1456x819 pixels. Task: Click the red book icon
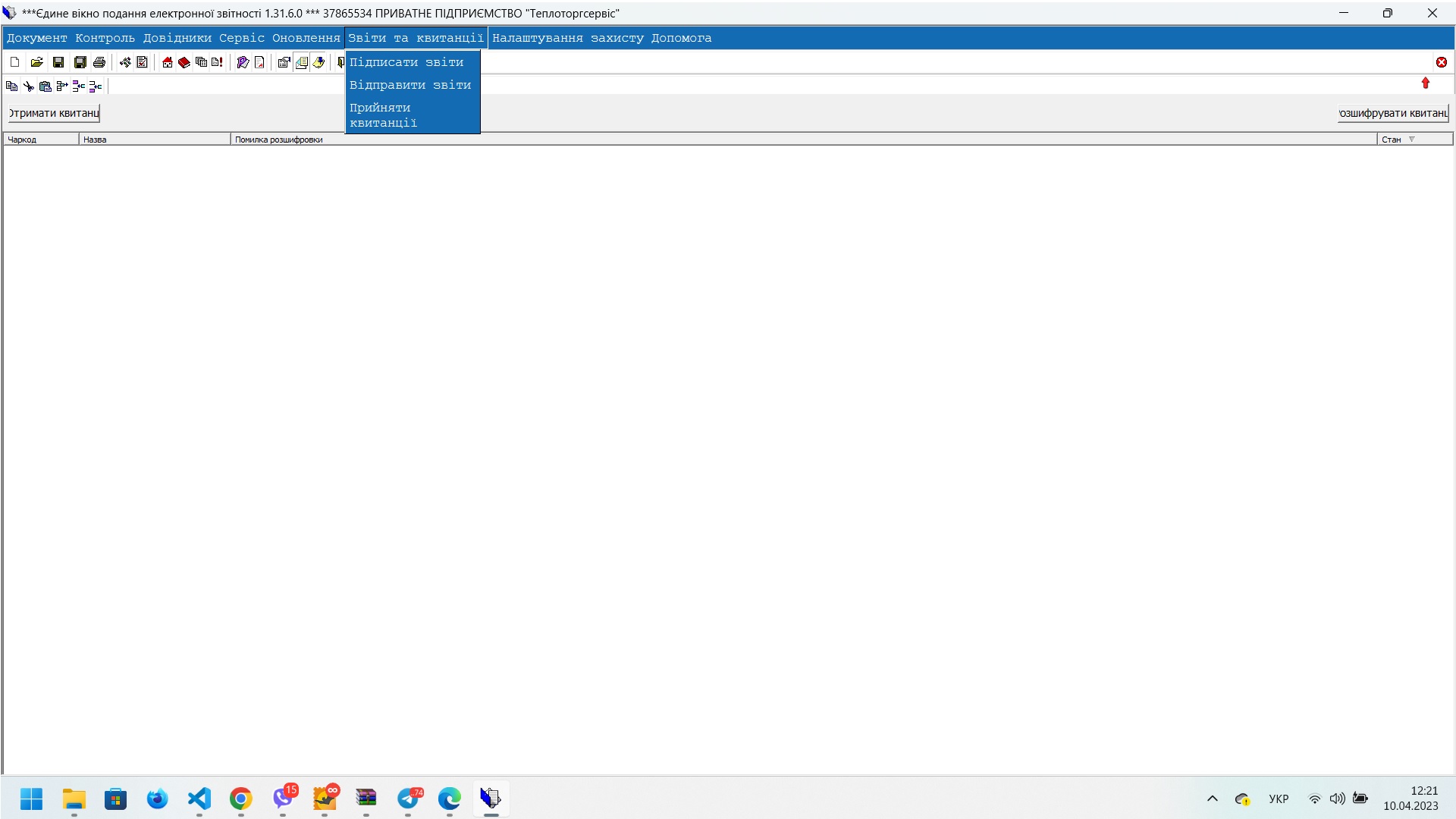184,62
